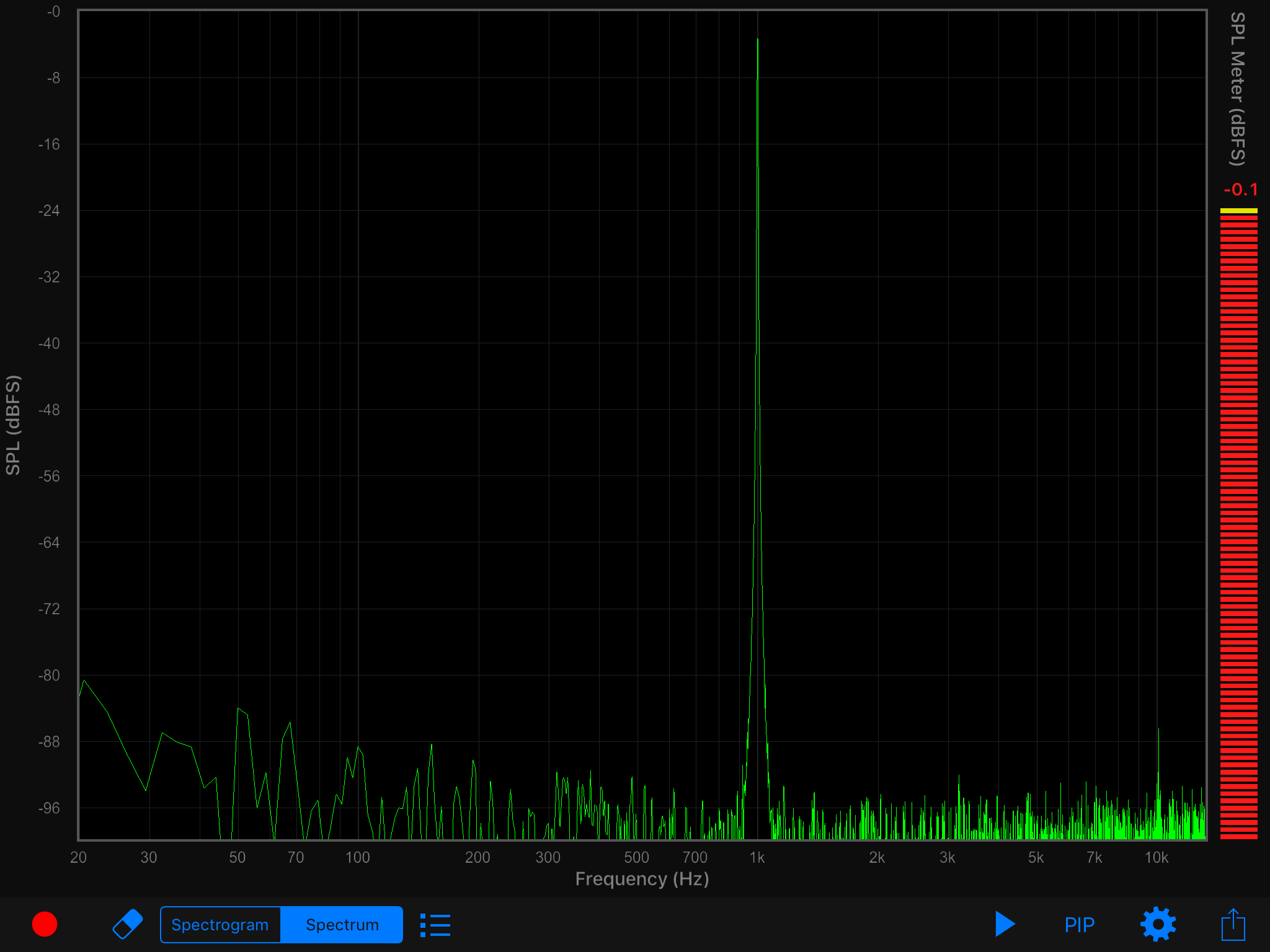This screenshot has height=952, width=1270.
Task: Open the list menu icon
Action: (x=435, y=925)
